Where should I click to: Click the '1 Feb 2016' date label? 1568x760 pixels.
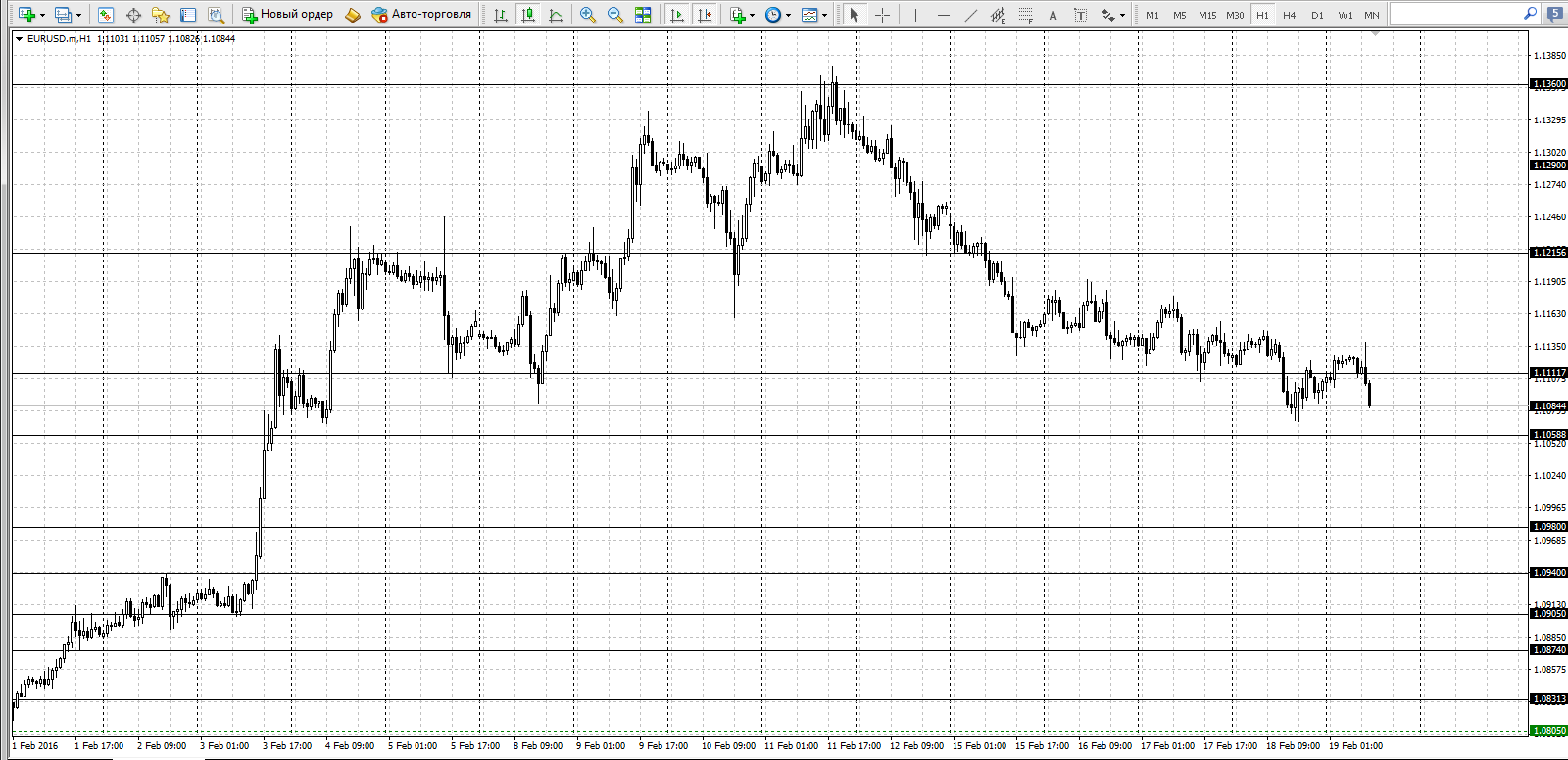click(35, 746)
